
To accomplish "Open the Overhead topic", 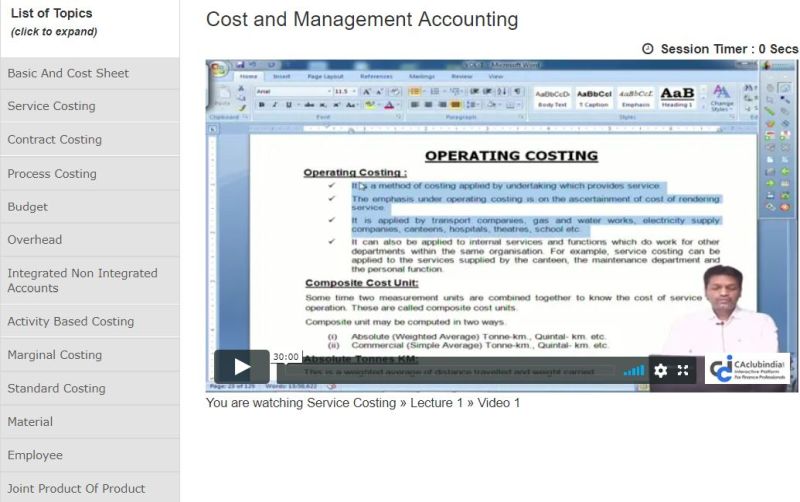I will [x=35, y=240].
